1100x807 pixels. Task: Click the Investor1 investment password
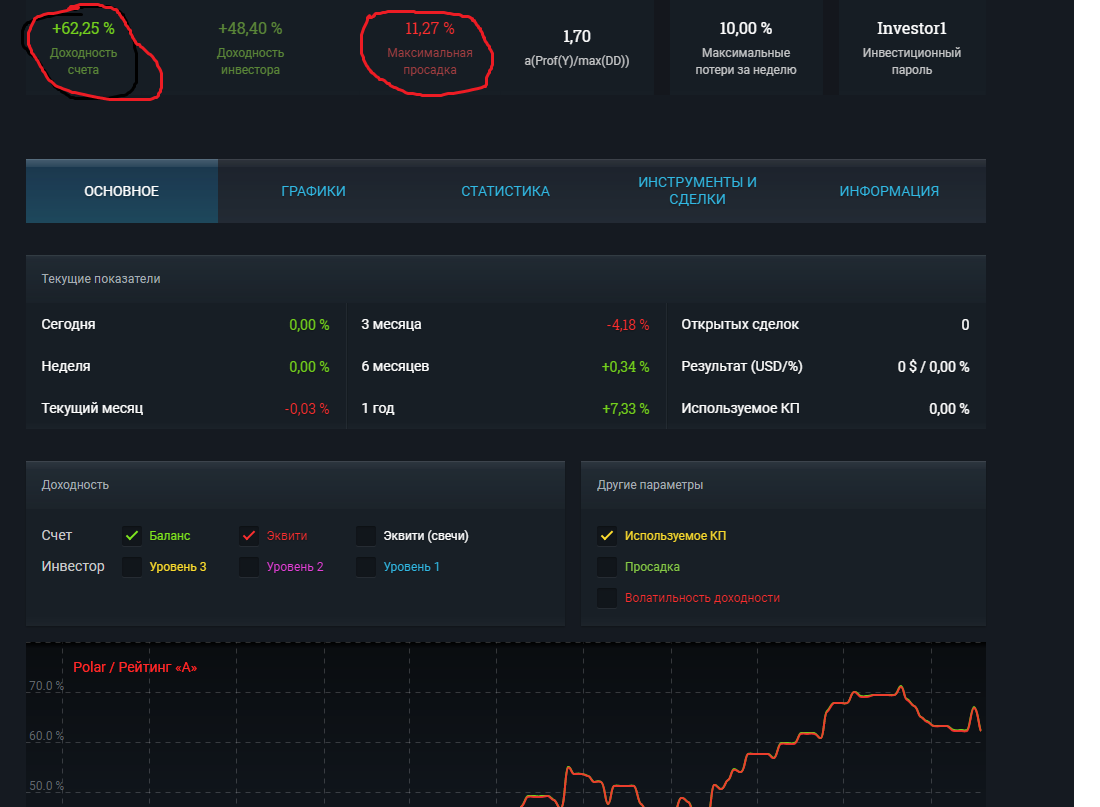point(911,29)
